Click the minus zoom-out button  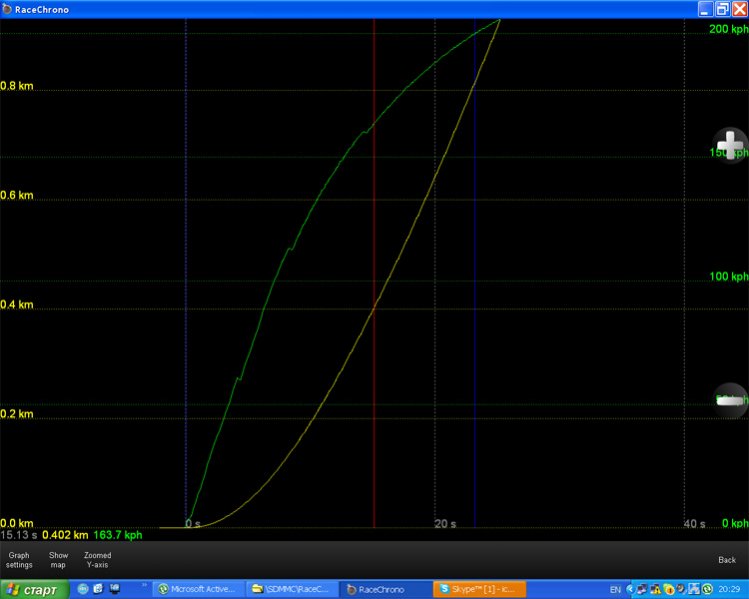point(731,399)
